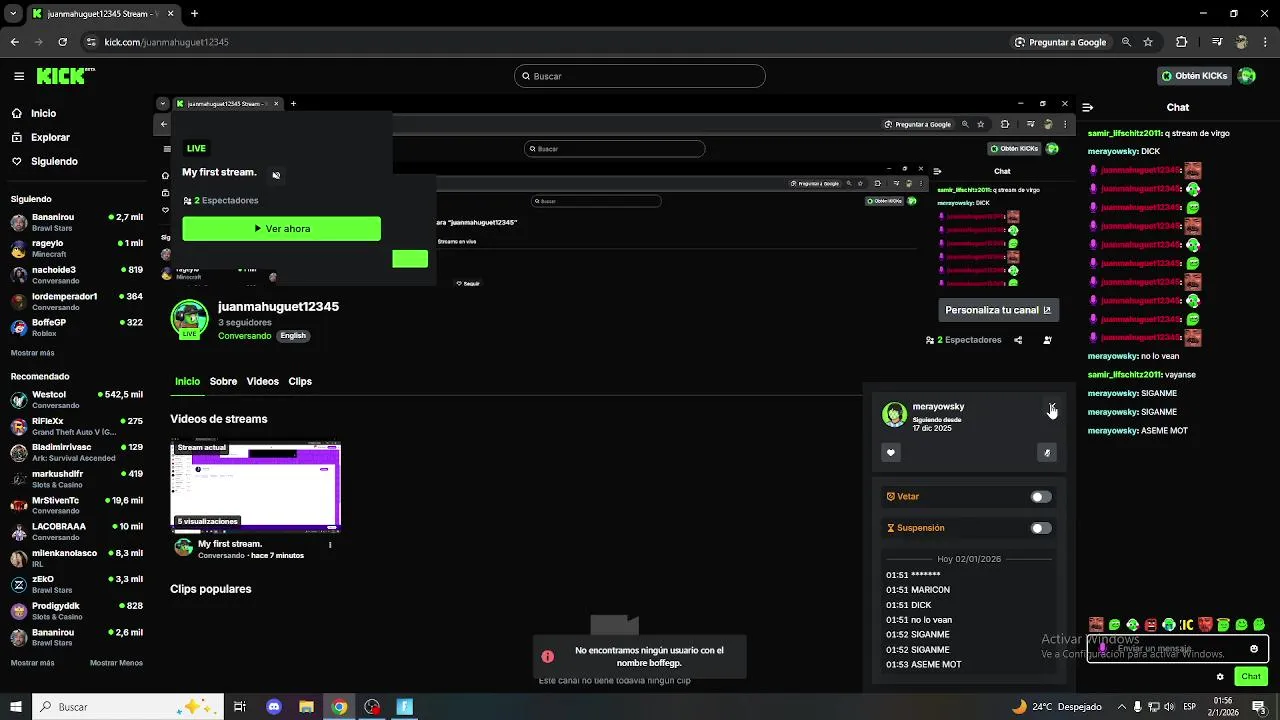
Task: Open the Stream actual video thumbnail
Action: tap(256, 485)
